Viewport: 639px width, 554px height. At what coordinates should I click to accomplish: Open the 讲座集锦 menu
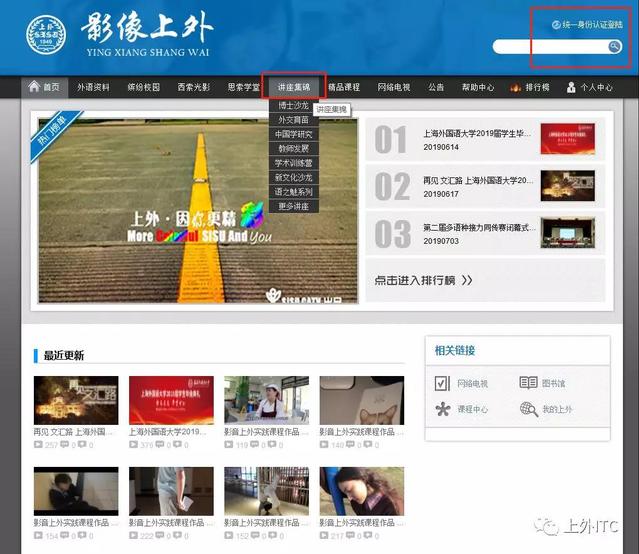point(294,87)
